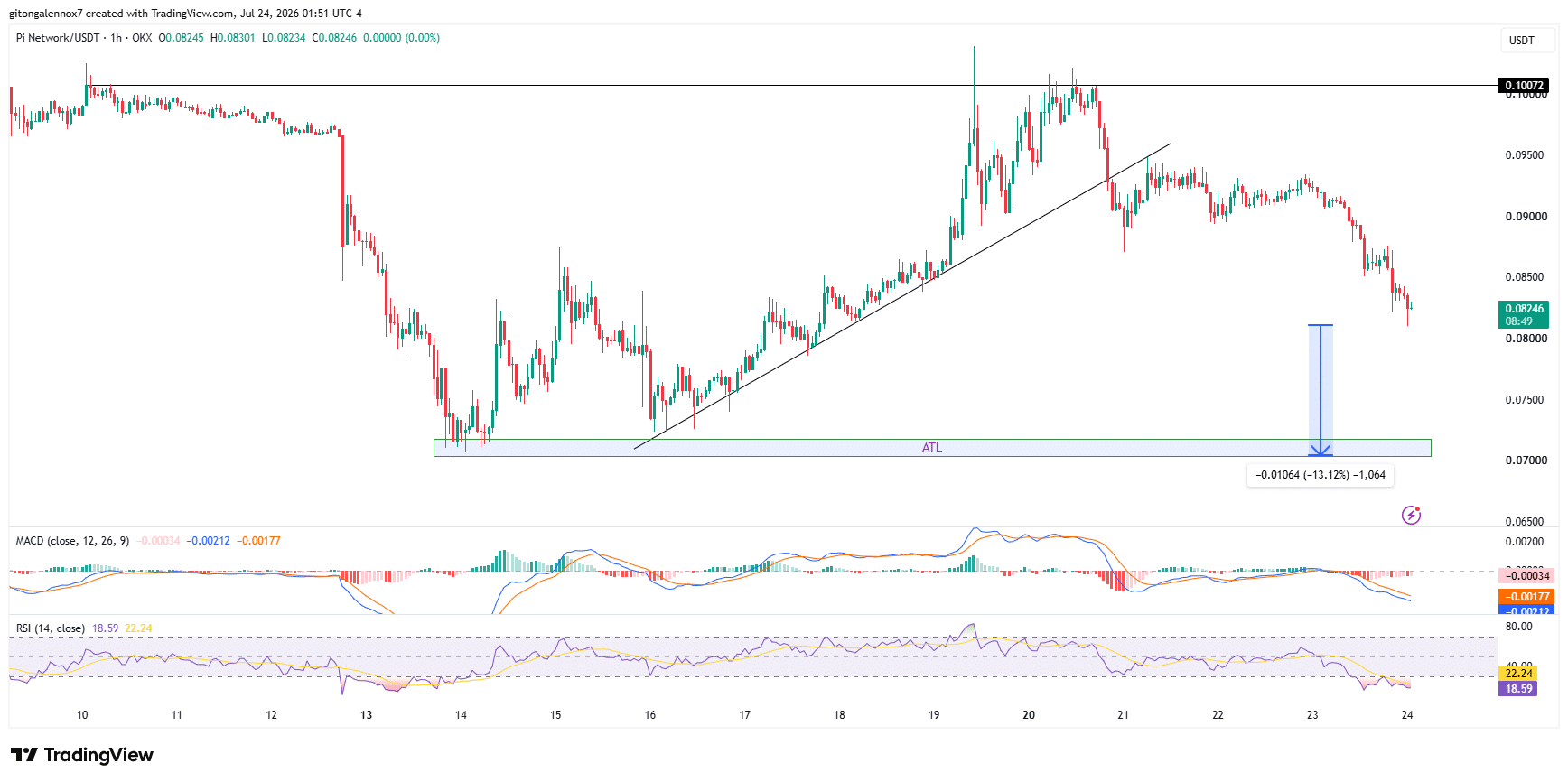Click date 13 on the time axis

[x=366, y=715]
